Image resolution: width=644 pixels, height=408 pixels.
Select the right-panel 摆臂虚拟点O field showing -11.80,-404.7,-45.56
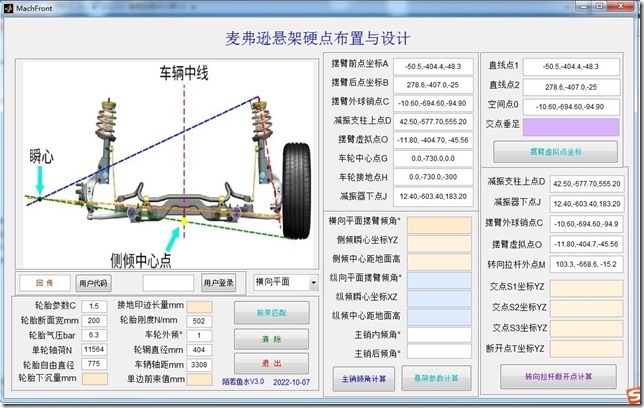coord(586,244)
